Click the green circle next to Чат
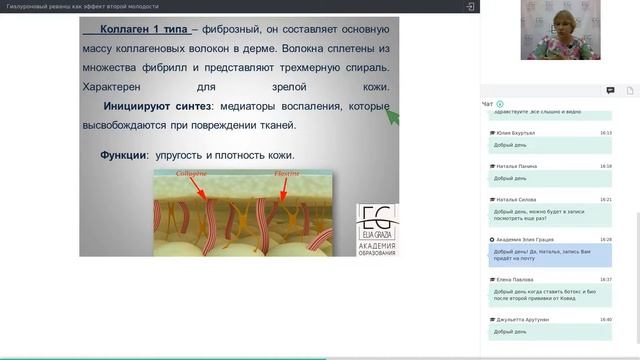640x360 pixels. [x=500, y=104]
